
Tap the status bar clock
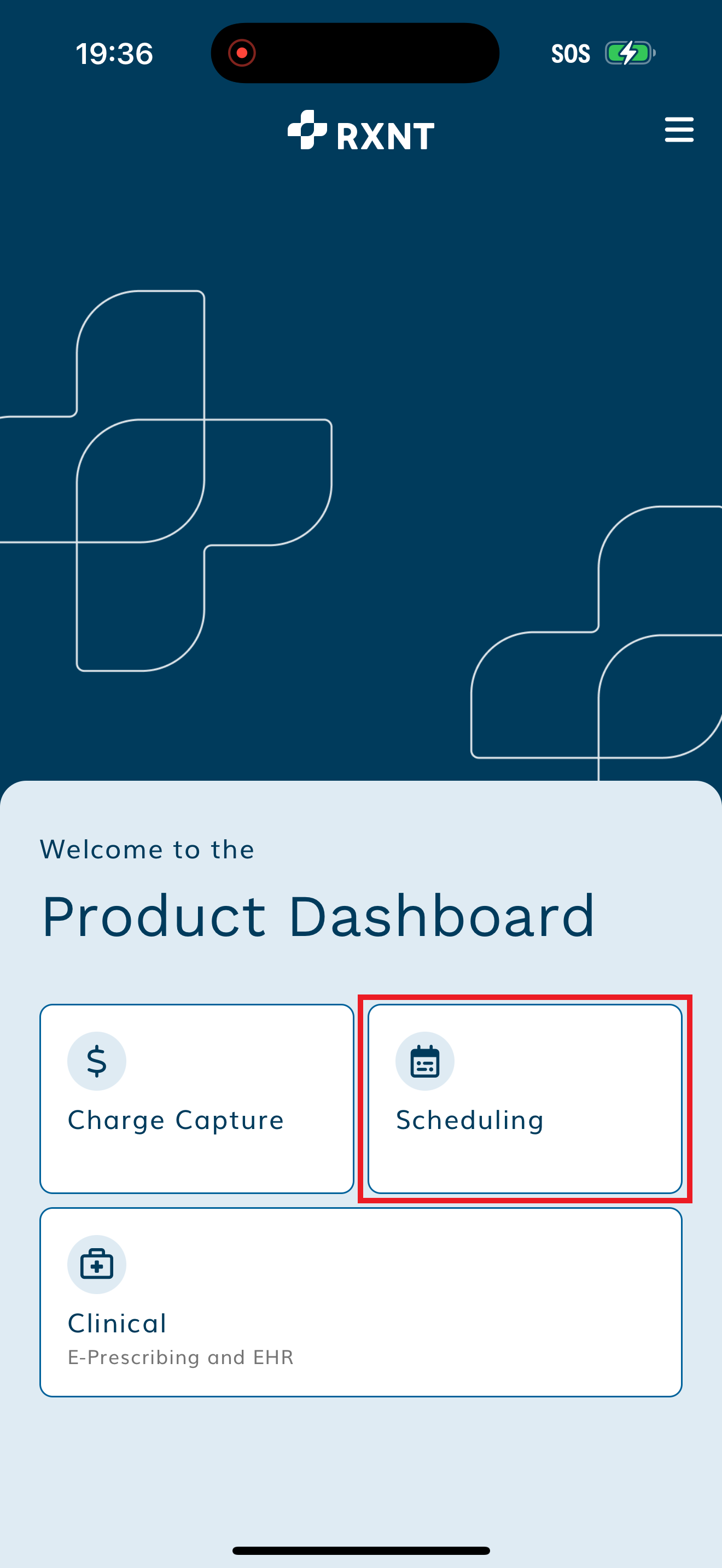click(x=114, y=54)
